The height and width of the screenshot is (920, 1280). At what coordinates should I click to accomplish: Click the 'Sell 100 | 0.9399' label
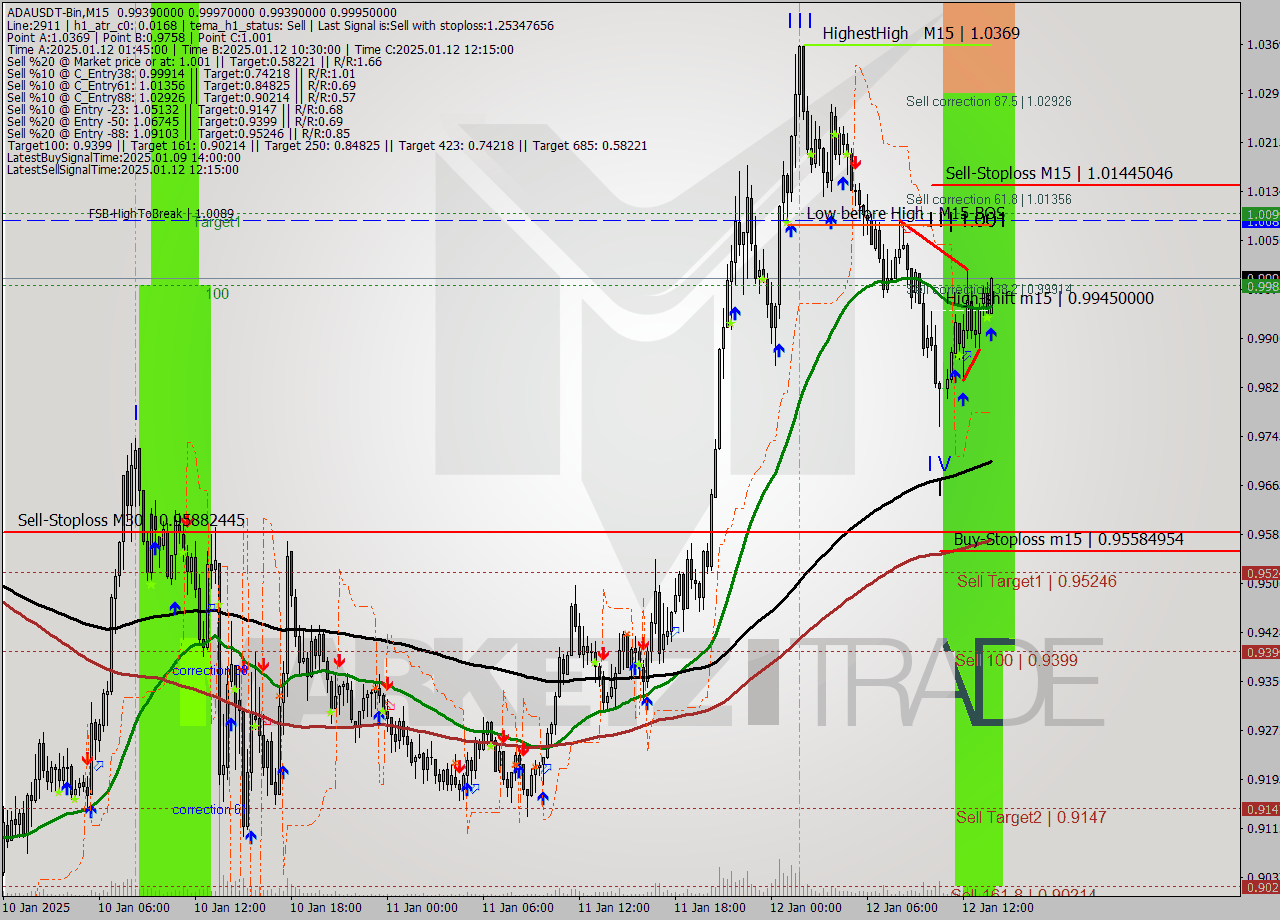[x=1016, y=660]
